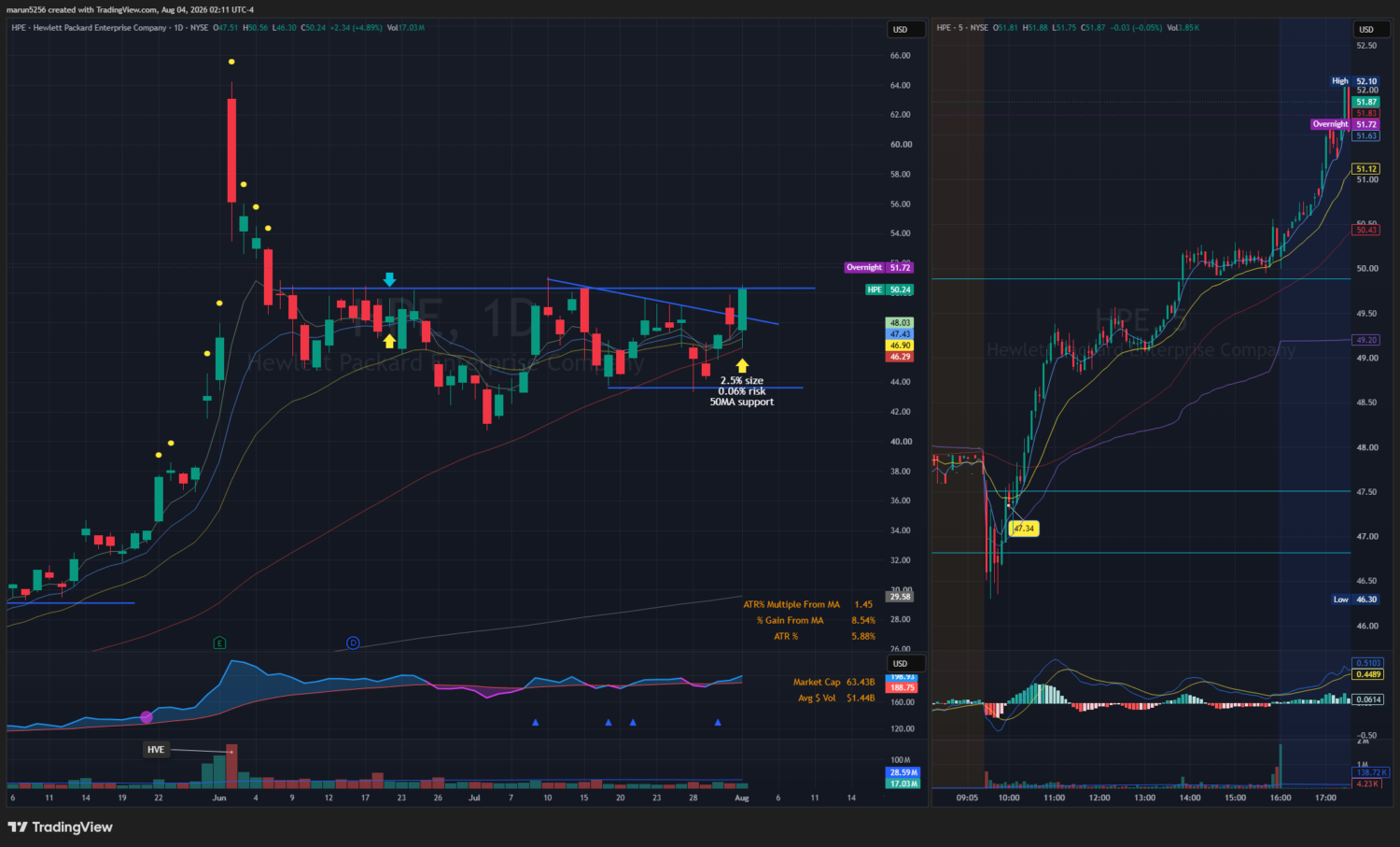Click the yellow 47.34 price callout
This screenshot has width=1400, height=847.
click(x=1024, y=529)
